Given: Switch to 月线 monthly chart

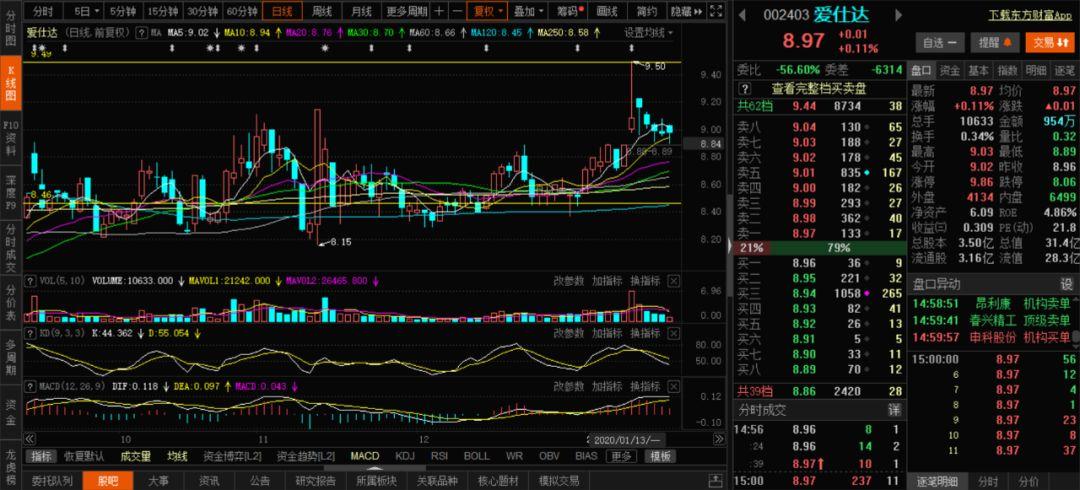Looking at the screenshot, I should [x=361, y=11].
